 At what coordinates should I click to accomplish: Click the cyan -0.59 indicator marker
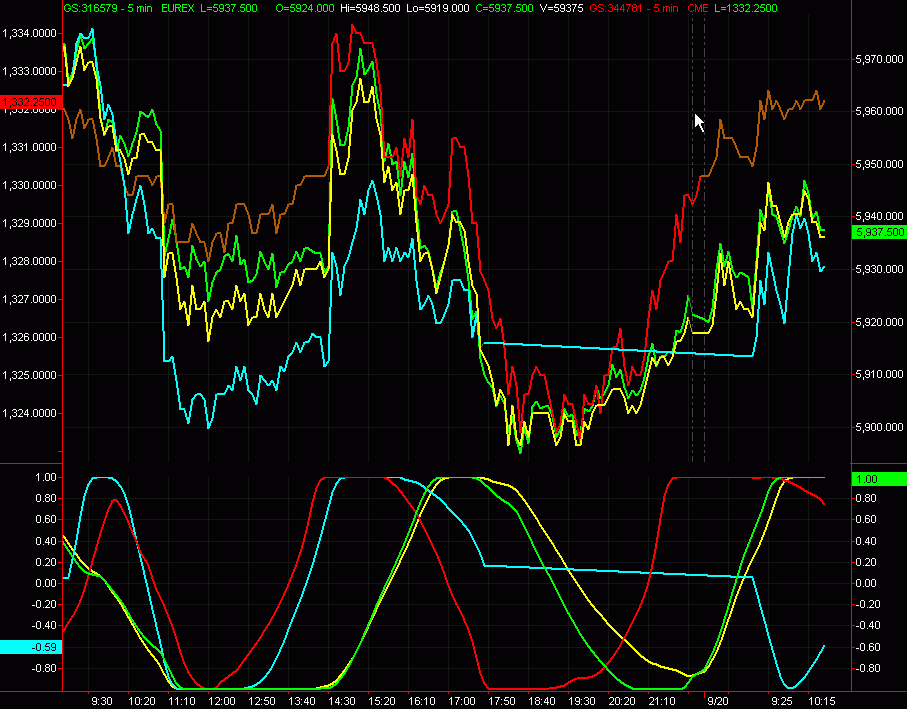[x=30, y=647]
